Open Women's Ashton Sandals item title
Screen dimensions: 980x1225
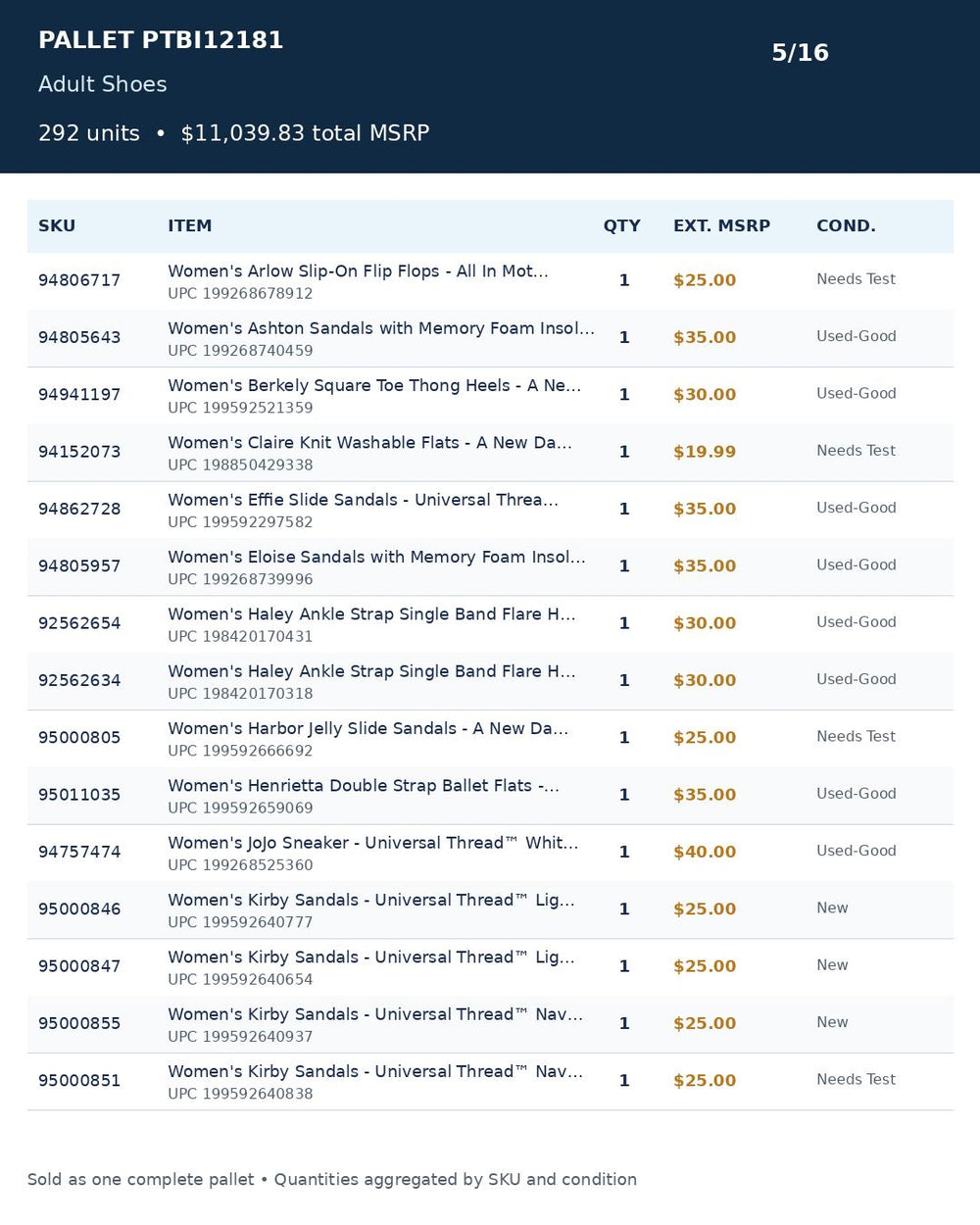click(x=381, y=328)
